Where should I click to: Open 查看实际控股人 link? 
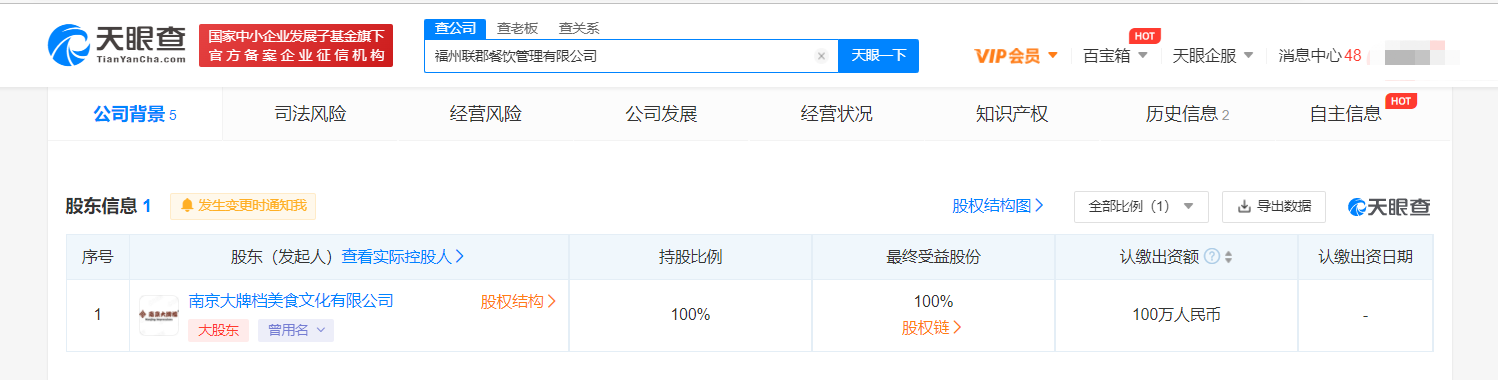pos(403,257)
